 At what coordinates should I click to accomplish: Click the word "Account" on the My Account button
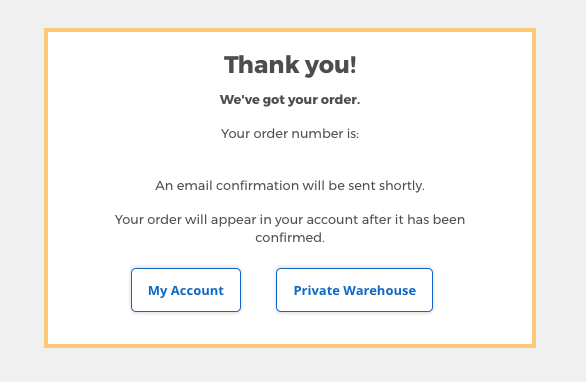point(197,290)
